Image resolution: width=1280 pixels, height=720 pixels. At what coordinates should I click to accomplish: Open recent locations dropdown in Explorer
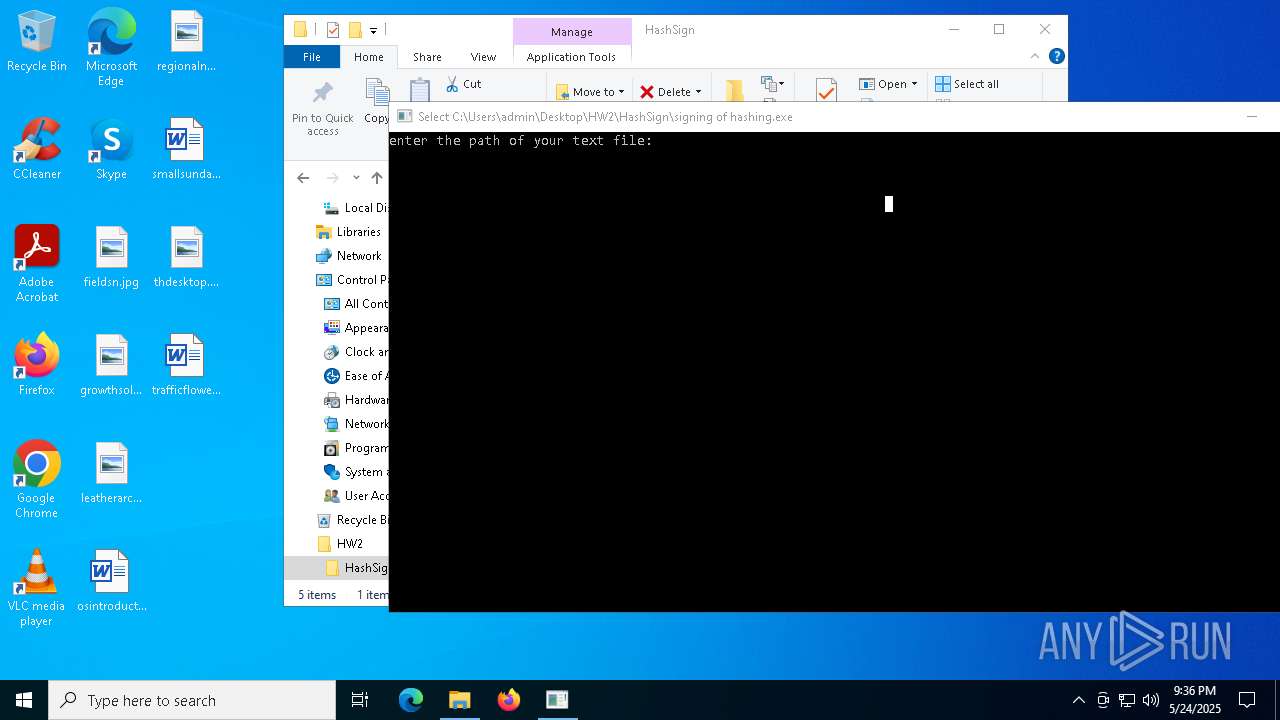[356, 178]
